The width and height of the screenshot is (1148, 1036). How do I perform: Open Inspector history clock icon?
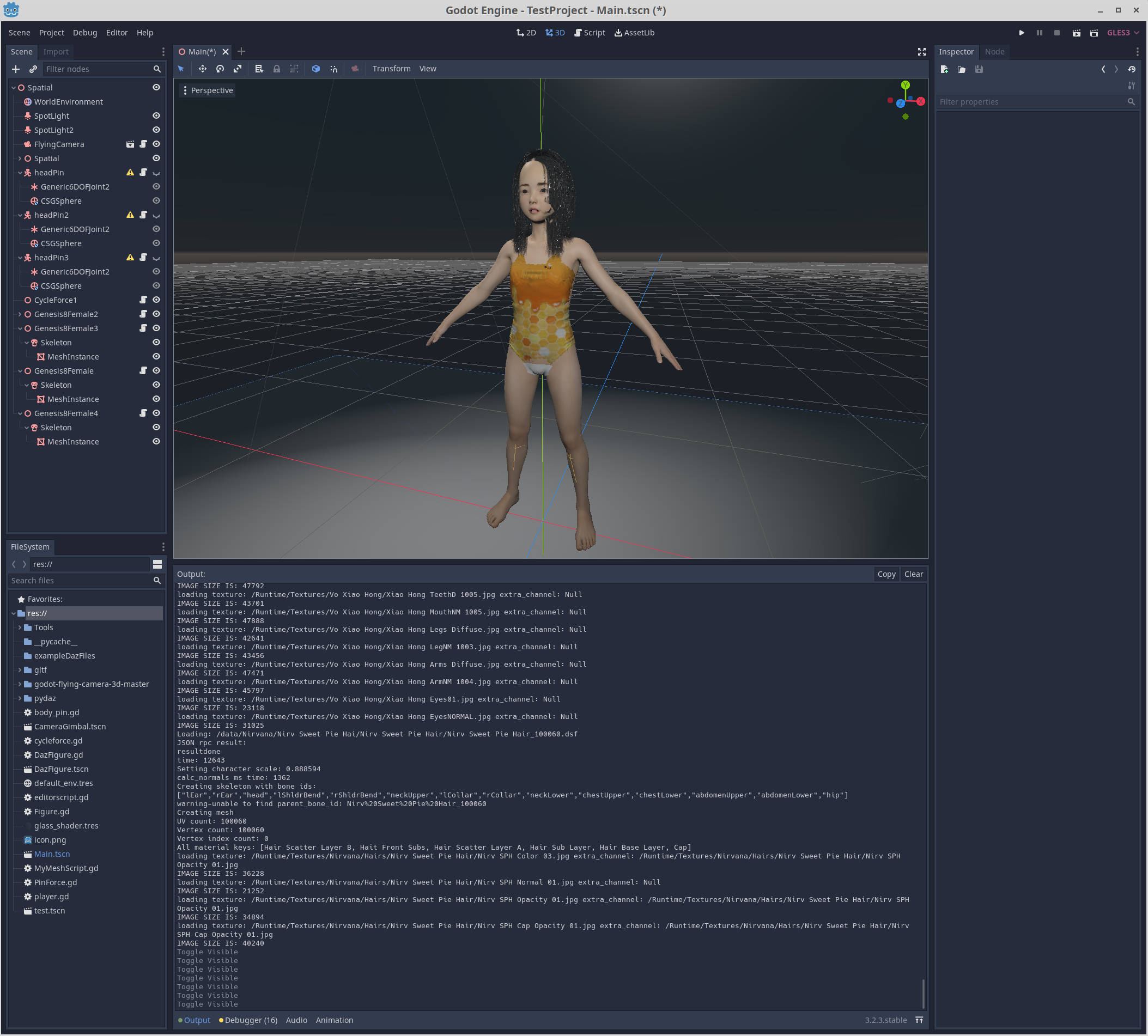pos(1132,69)
